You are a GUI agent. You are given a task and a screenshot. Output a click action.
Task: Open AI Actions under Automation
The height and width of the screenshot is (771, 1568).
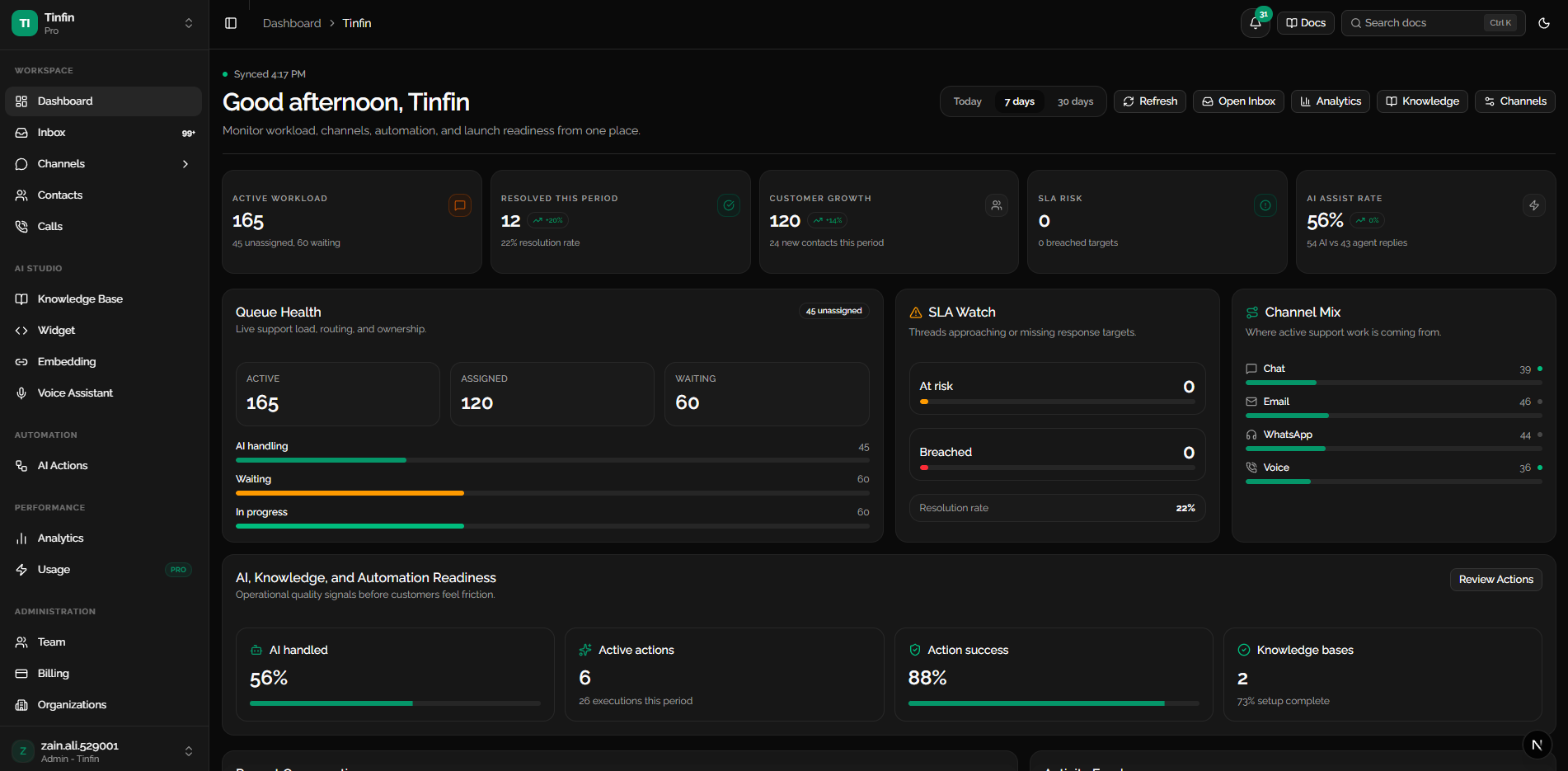pyautogui.click(x=104, y=466)
